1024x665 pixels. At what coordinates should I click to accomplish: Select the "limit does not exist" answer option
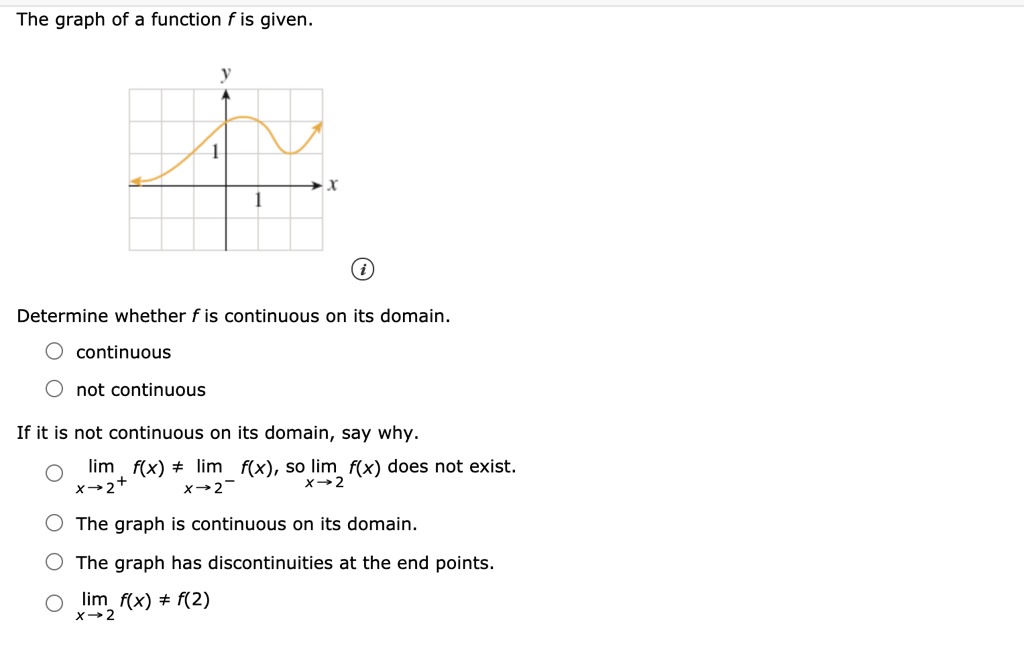(x=55, y=472)
